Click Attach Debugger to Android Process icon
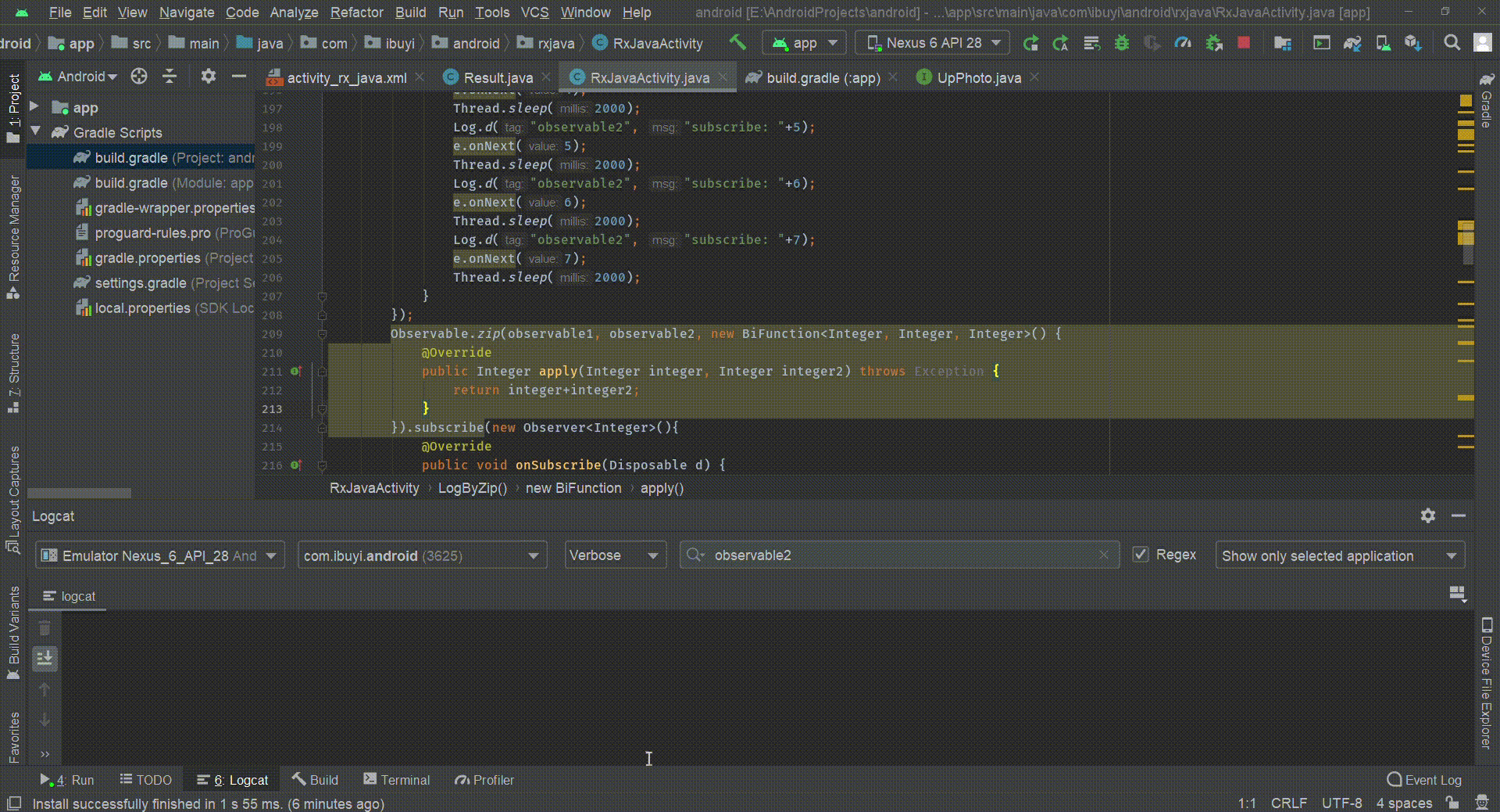This screenshot has width=1500, height=812. point(1214,43)
